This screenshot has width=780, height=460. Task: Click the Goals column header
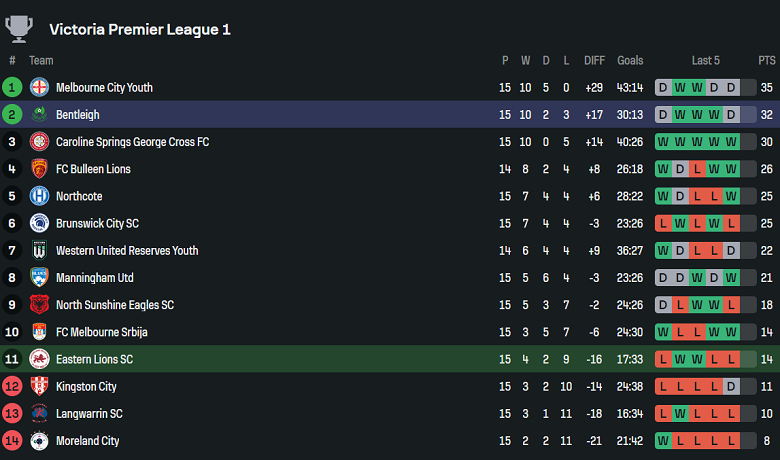630,61
